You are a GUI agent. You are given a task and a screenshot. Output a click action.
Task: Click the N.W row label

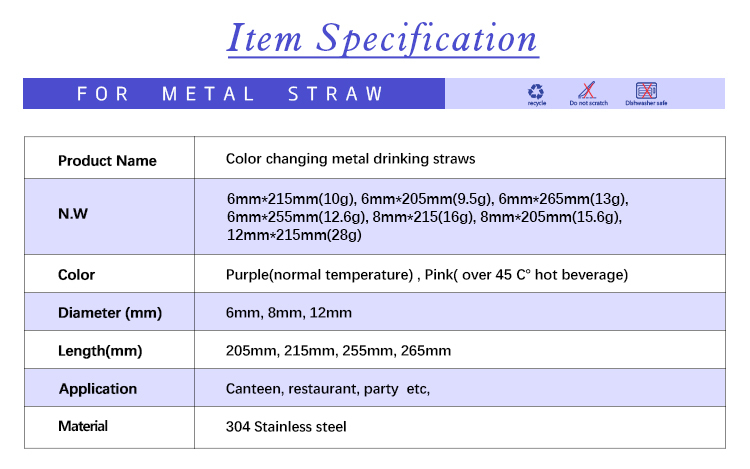point(73,214)
